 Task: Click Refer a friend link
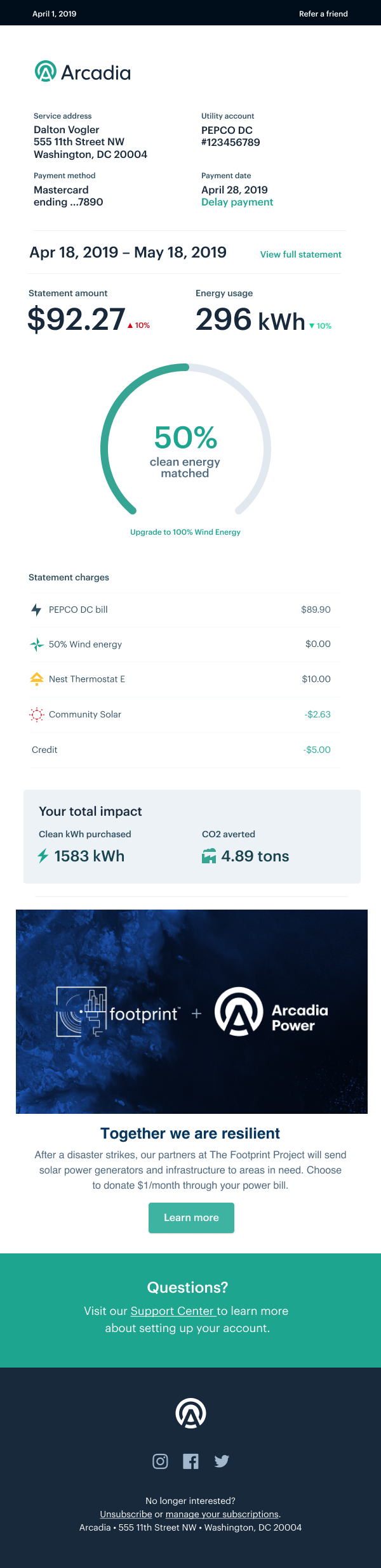tap(323, 13)
